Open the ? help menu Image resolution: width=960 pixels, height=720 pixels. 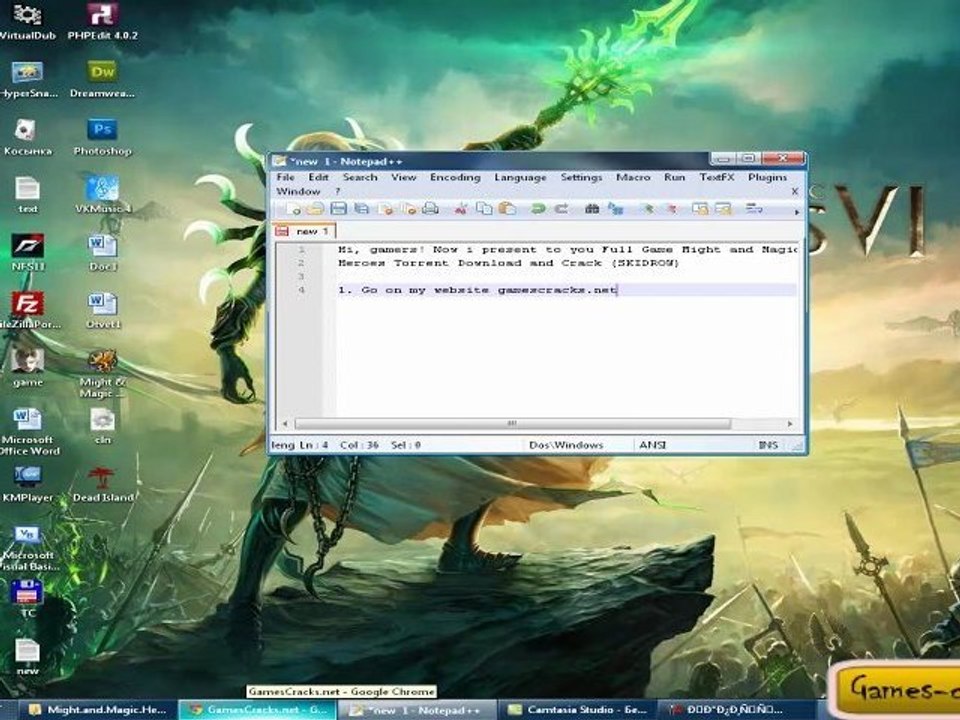tap(337, 192)
